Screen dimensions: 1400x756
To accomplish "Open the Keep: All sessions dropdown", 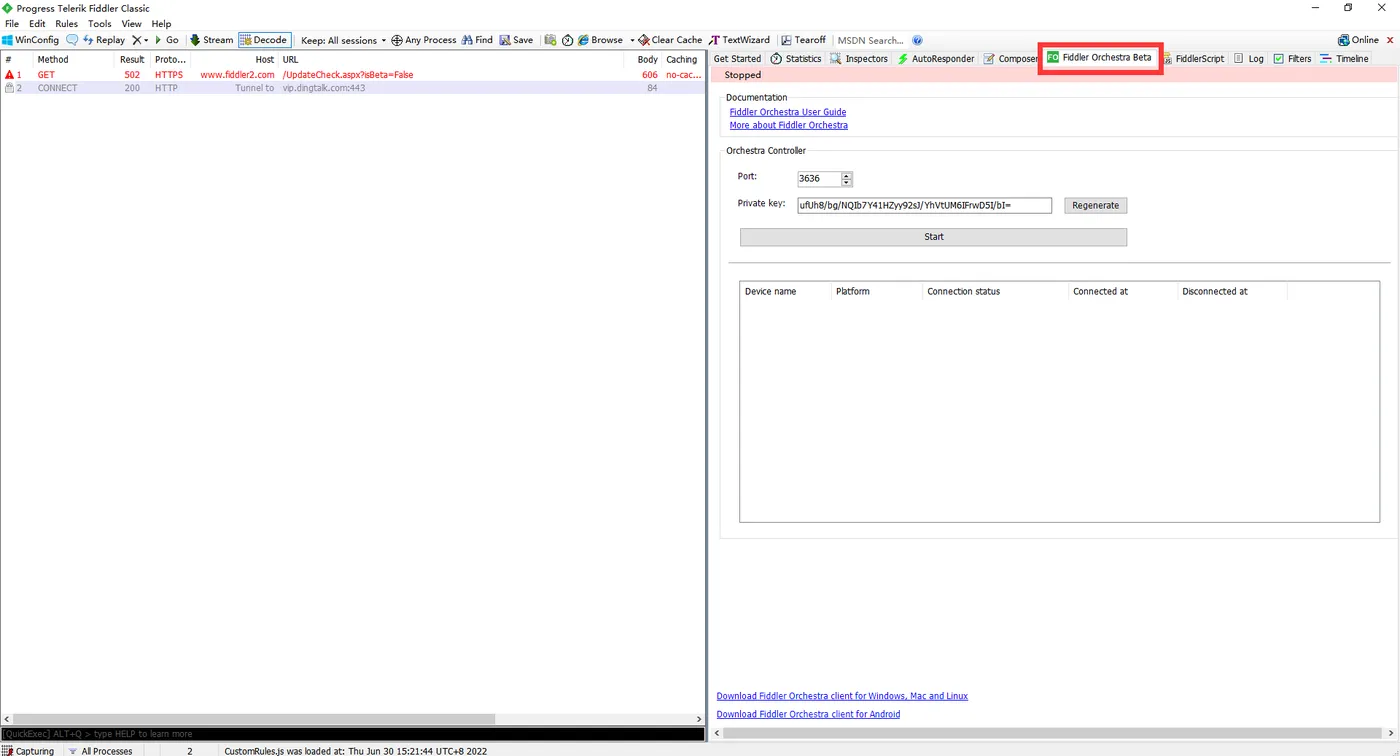I will [x=343, y=40].
